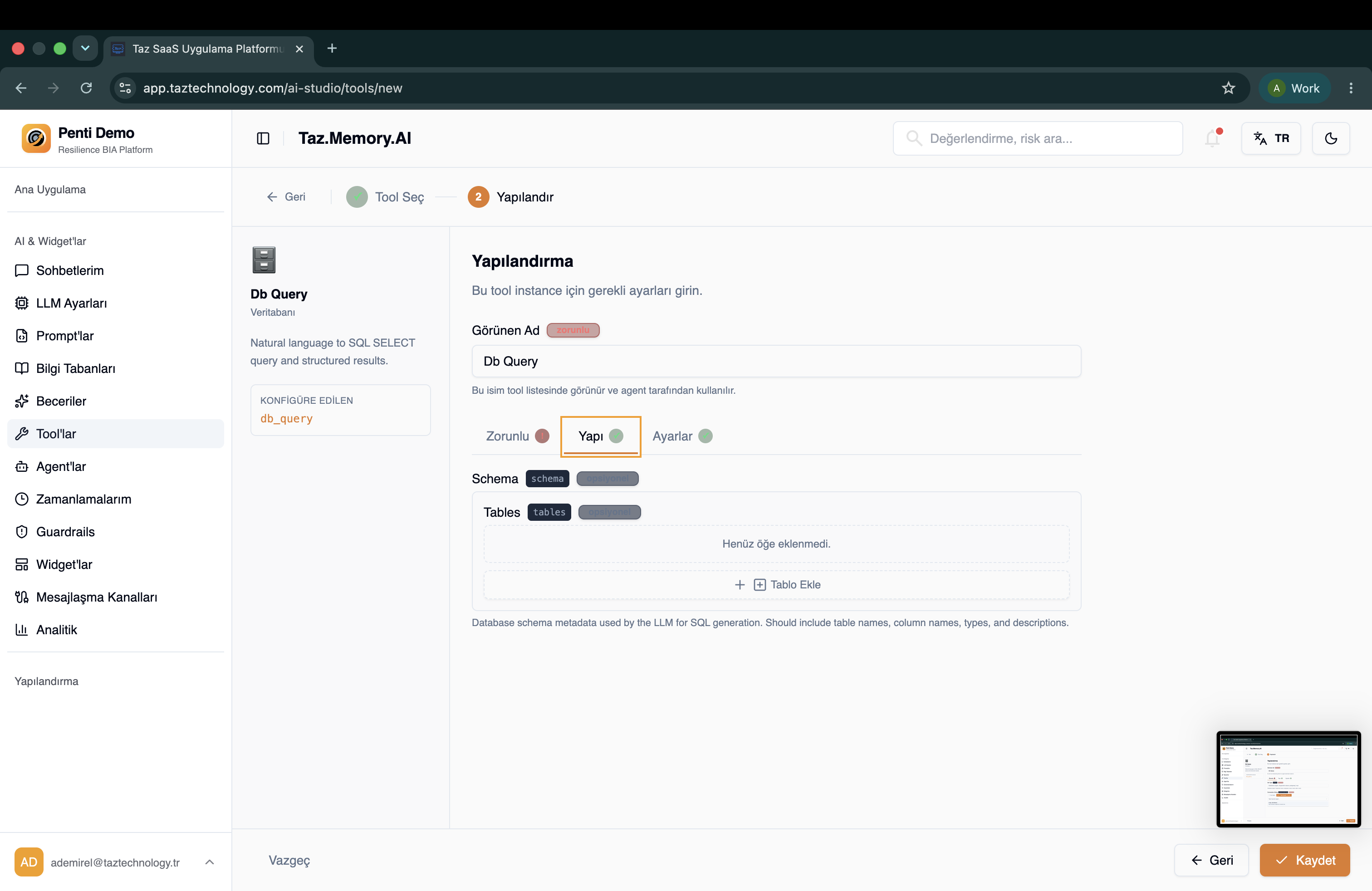Click Vazgeç to cancel
Viewport: 1372px width, 891px height.
[x=289, y=861]
